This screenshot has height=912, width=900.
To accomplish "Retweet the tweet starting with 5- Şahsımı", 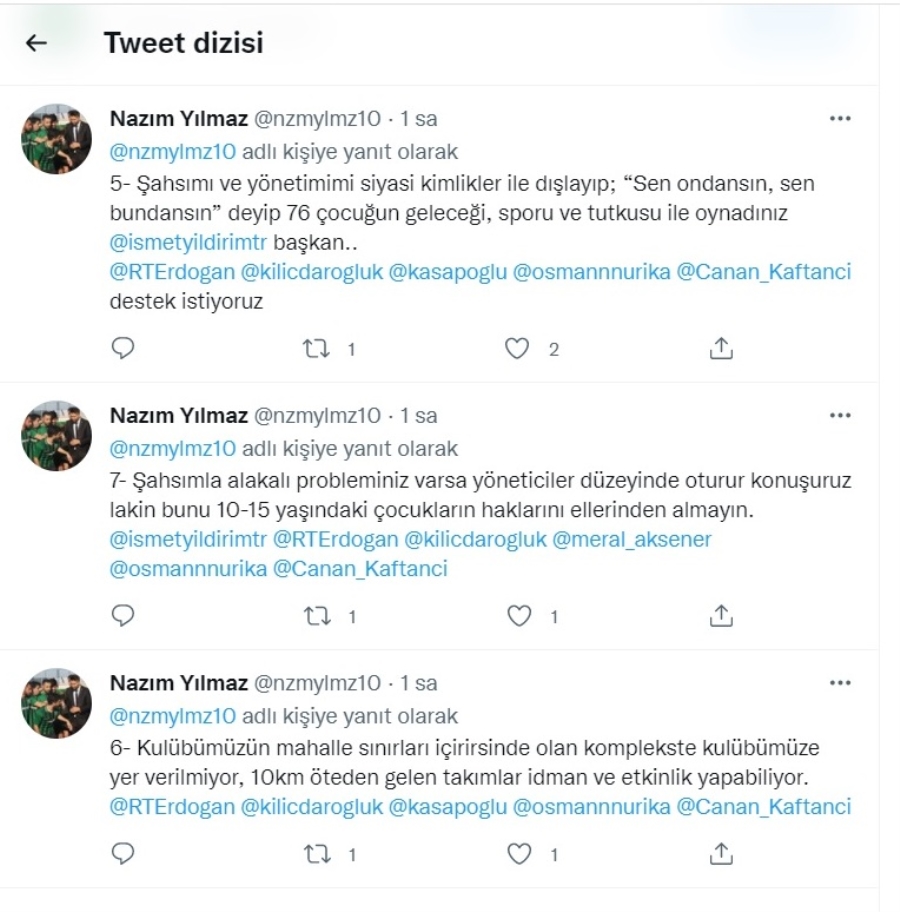I will (x=316, y=349).
